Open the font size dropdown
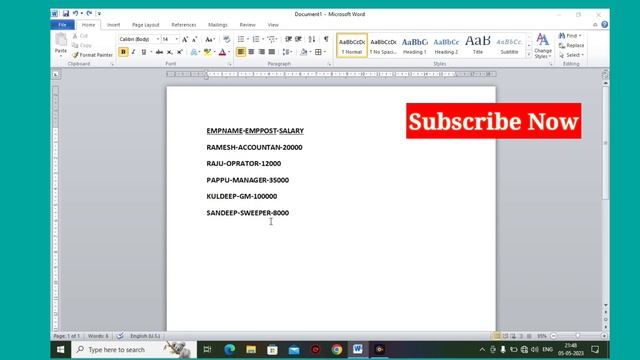 click(x=177, y=39)
